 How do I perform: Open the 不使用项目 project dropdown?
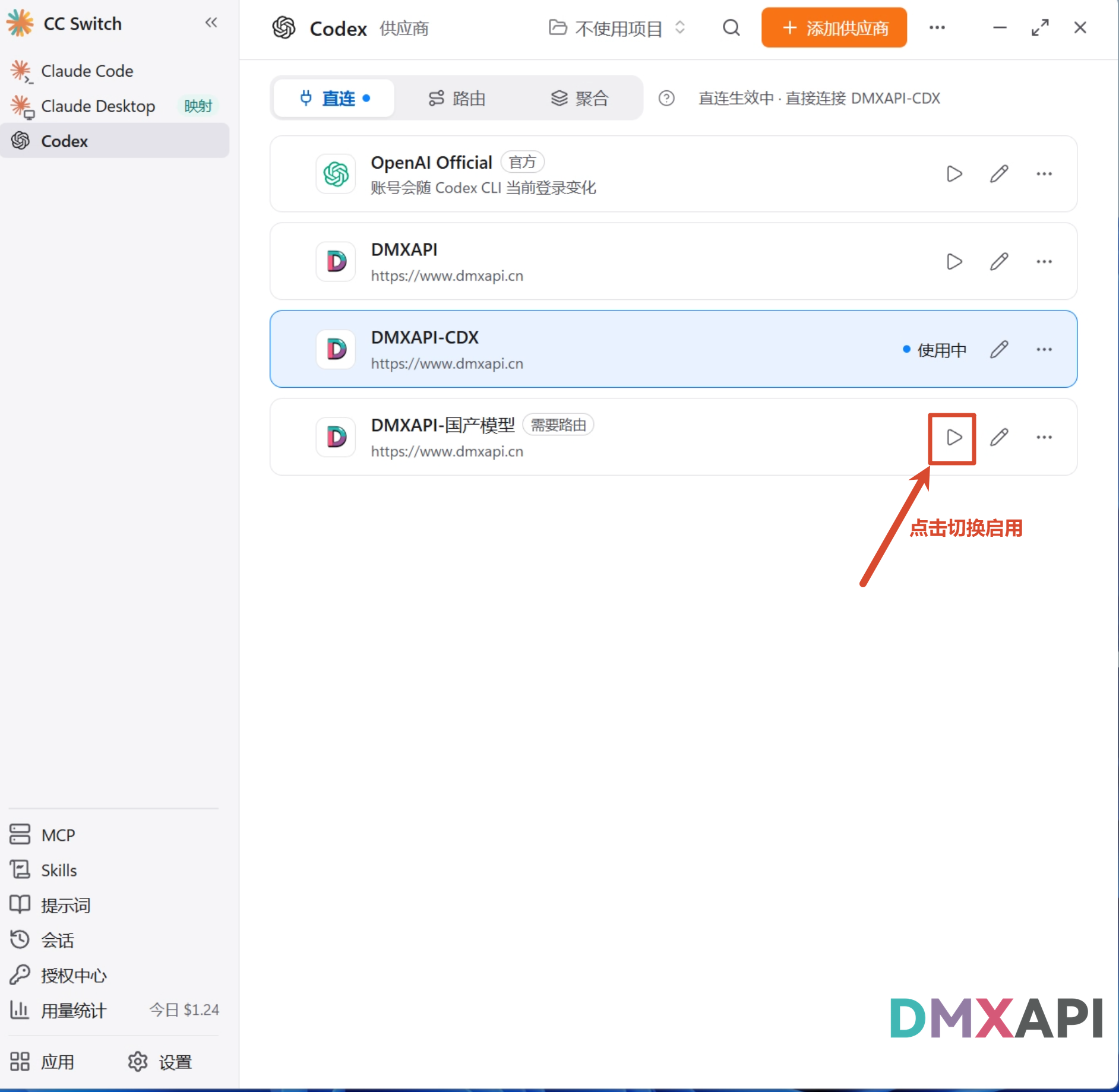[x=618, y=28]
